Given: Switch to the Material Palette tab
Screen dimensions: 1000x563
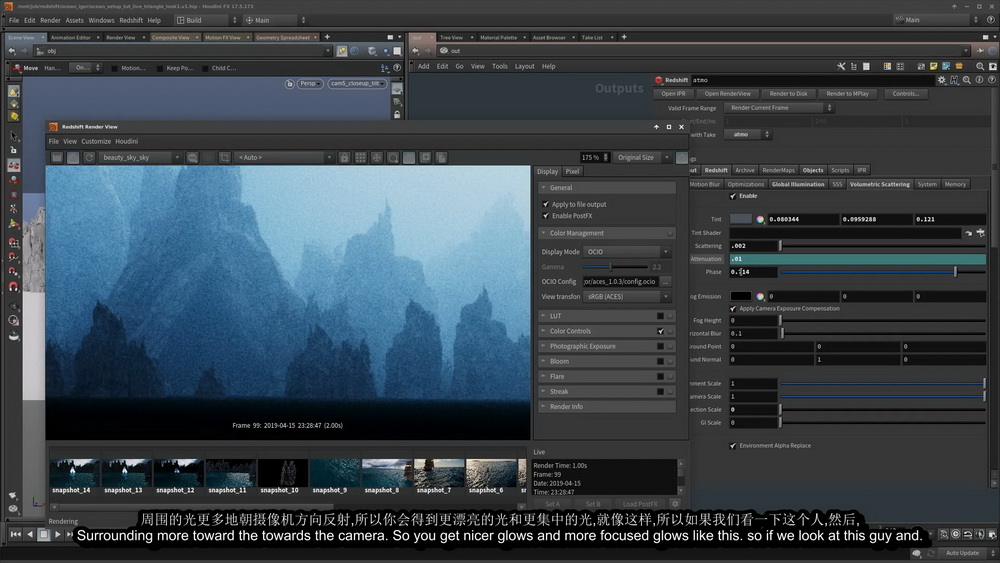Looking at the screenshot, I should point(498,38).
